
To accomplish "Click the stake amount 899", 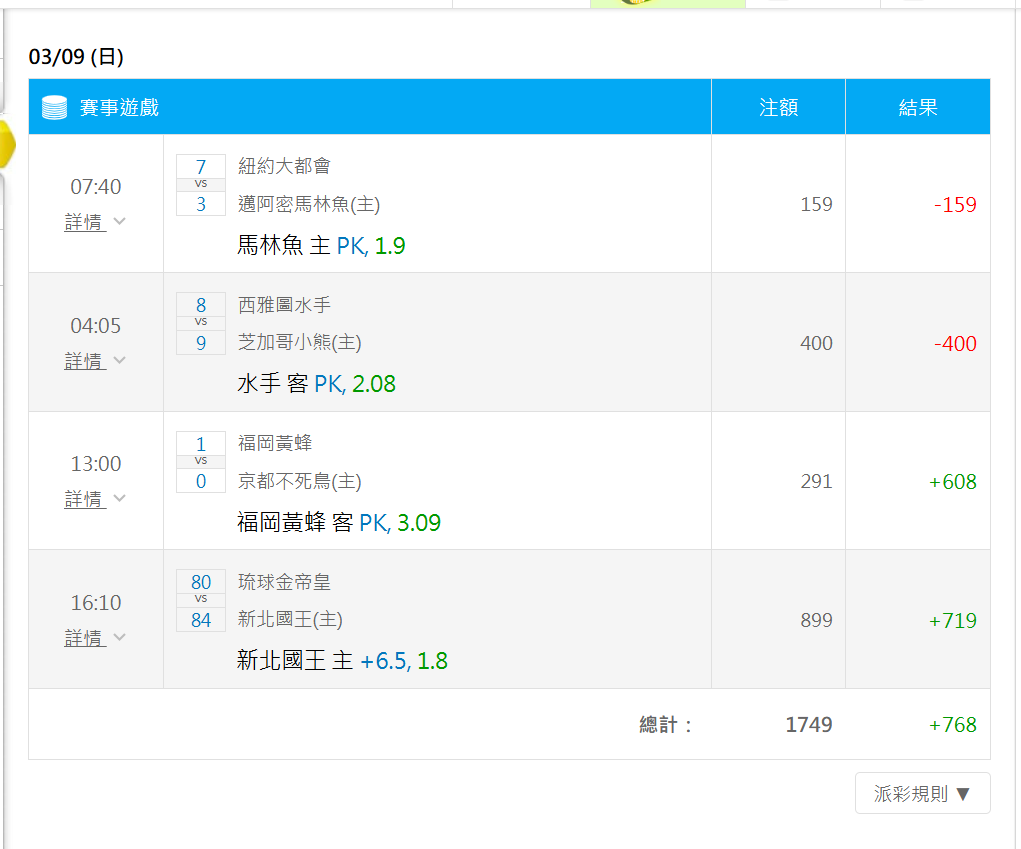I will pos(816,620).
